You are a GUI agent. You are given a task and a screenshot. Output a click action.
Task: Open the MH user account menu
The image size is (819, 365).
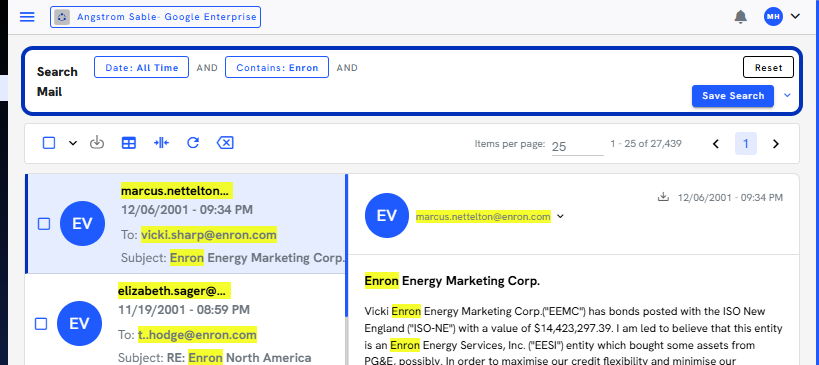[782, 17]
